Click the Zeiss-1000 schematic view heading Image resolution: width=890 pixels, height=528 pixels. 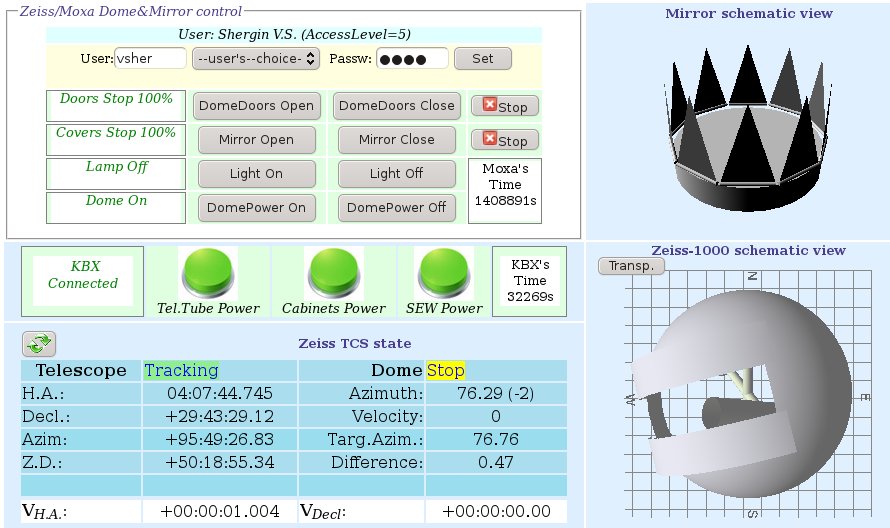(x=748, y=250)
